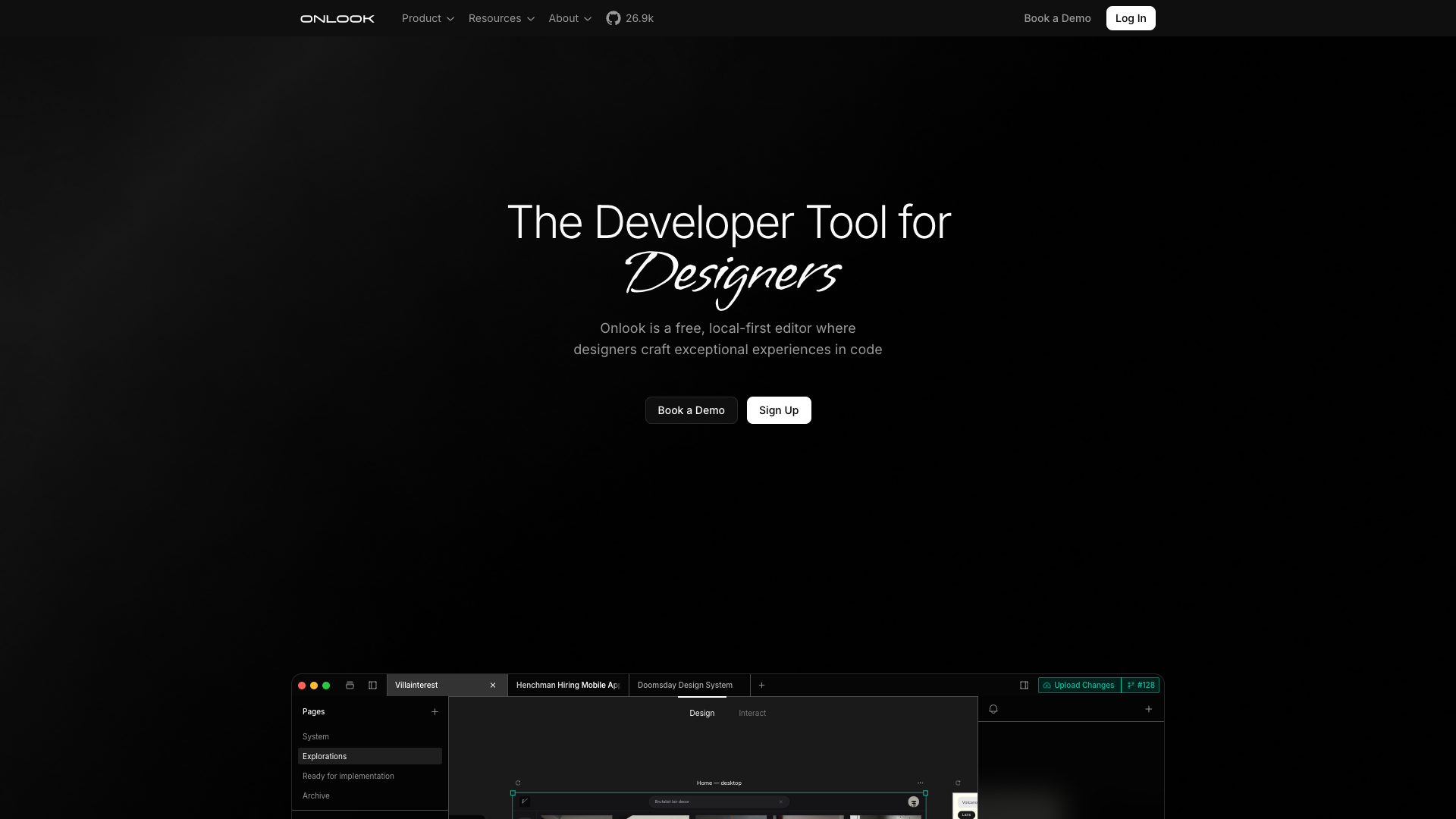Image resolution: width=1456 pixels, height=819 pixels.
Task: Click the Onlook logo in header
Action: click(x=337, y=18)
